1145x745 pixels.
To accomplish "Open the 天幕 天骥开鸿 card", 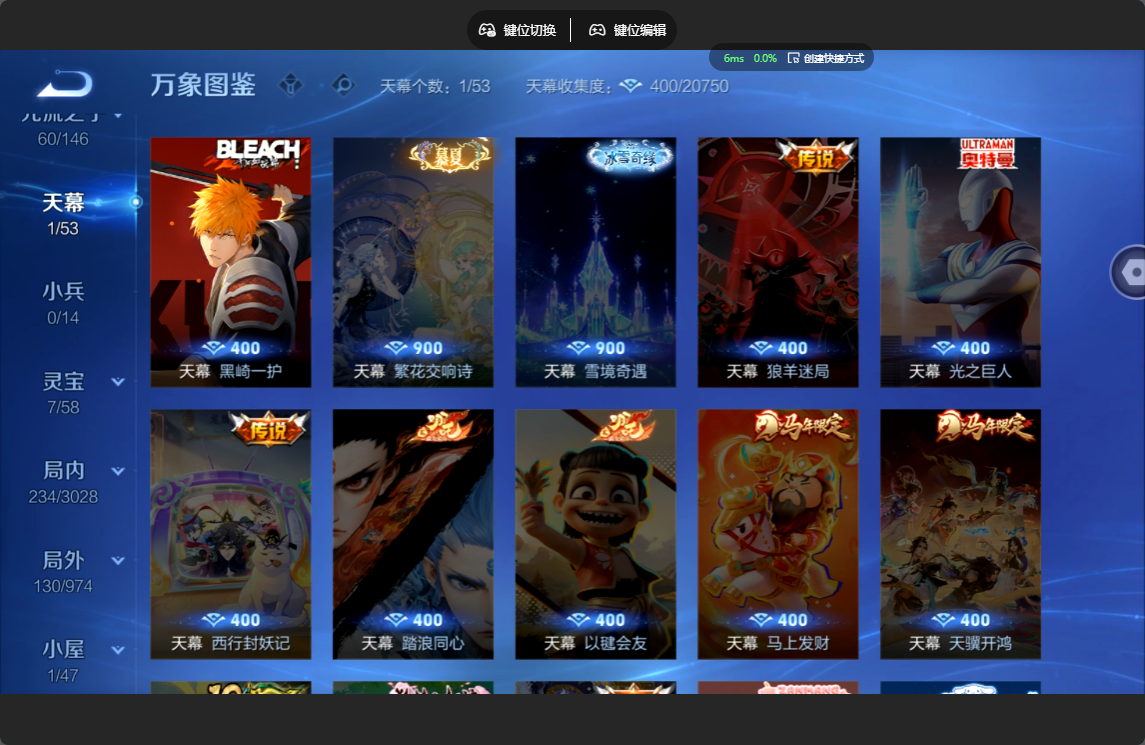I will pyautogui.click(x=961, y=535).
